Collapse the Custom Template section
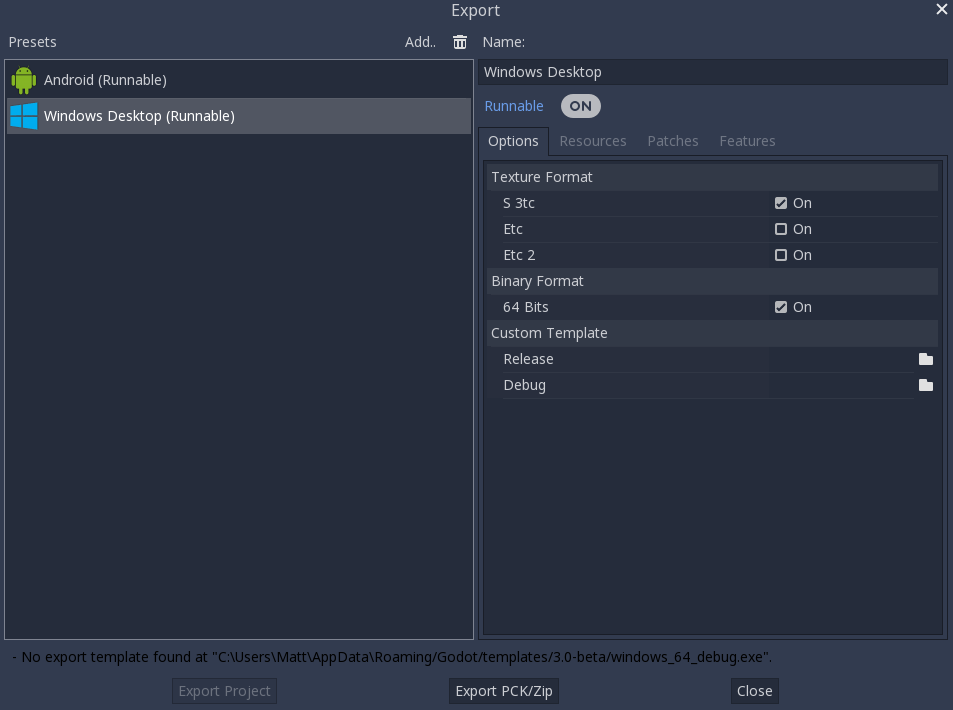Image resolution: width=953 pixels, height=710 pixels. click(x=712, y=333)
